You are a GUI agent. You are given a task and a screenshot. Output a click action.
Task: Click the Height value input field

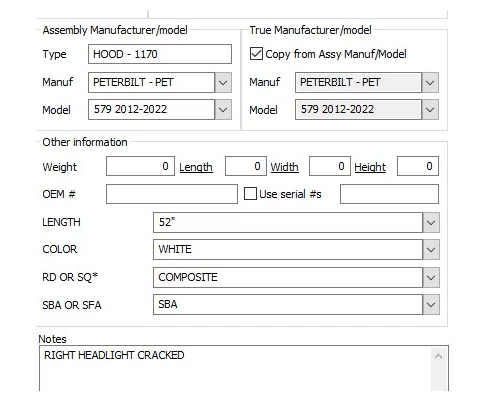coord(418,166)
